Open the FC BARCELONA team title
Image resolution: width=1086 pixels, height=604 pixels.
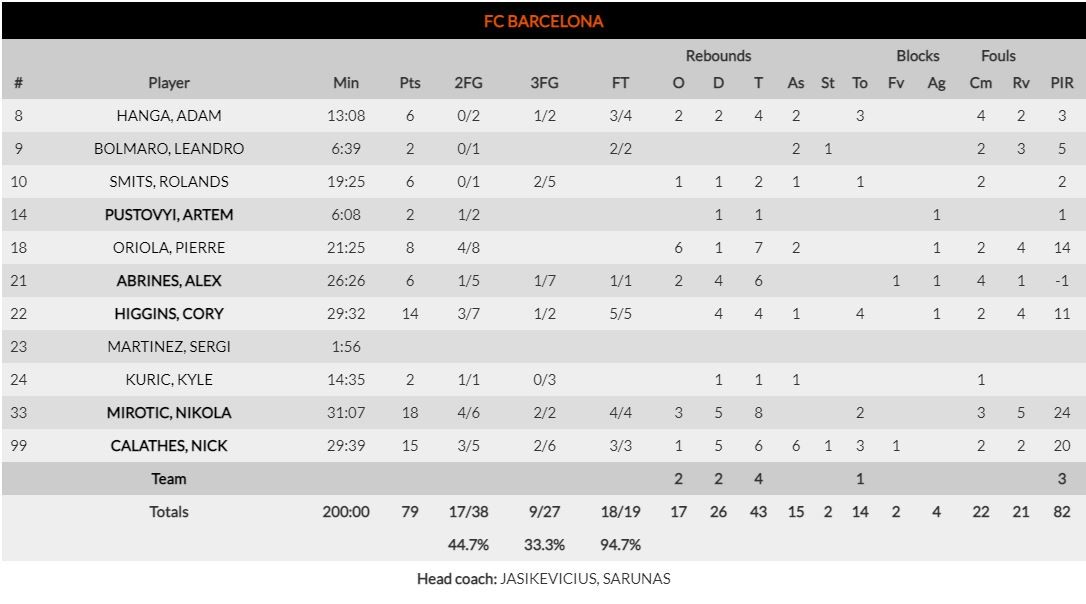[x=543, y=21]
